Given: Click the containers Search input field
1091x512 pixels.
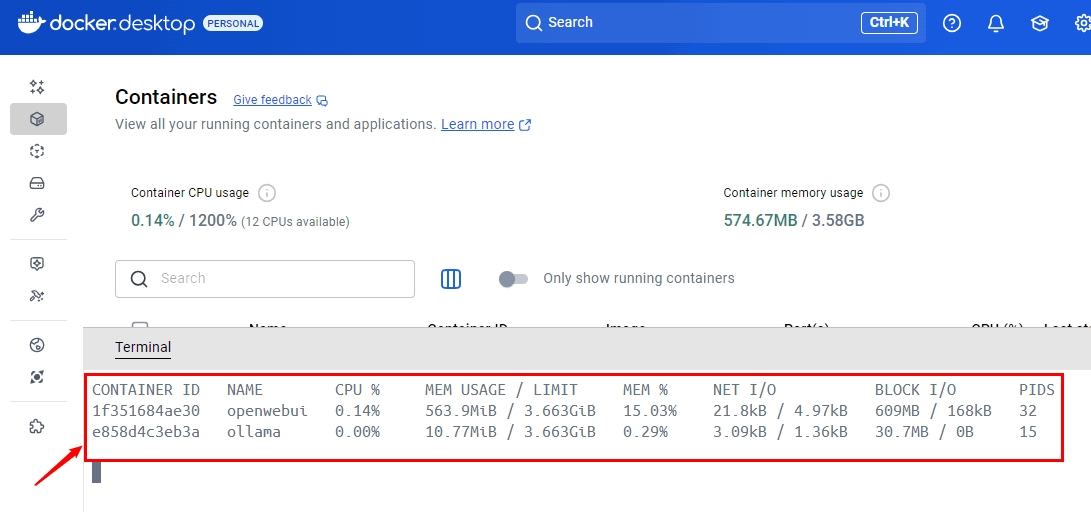Looking at the screenshot, I should click(280, 279).
